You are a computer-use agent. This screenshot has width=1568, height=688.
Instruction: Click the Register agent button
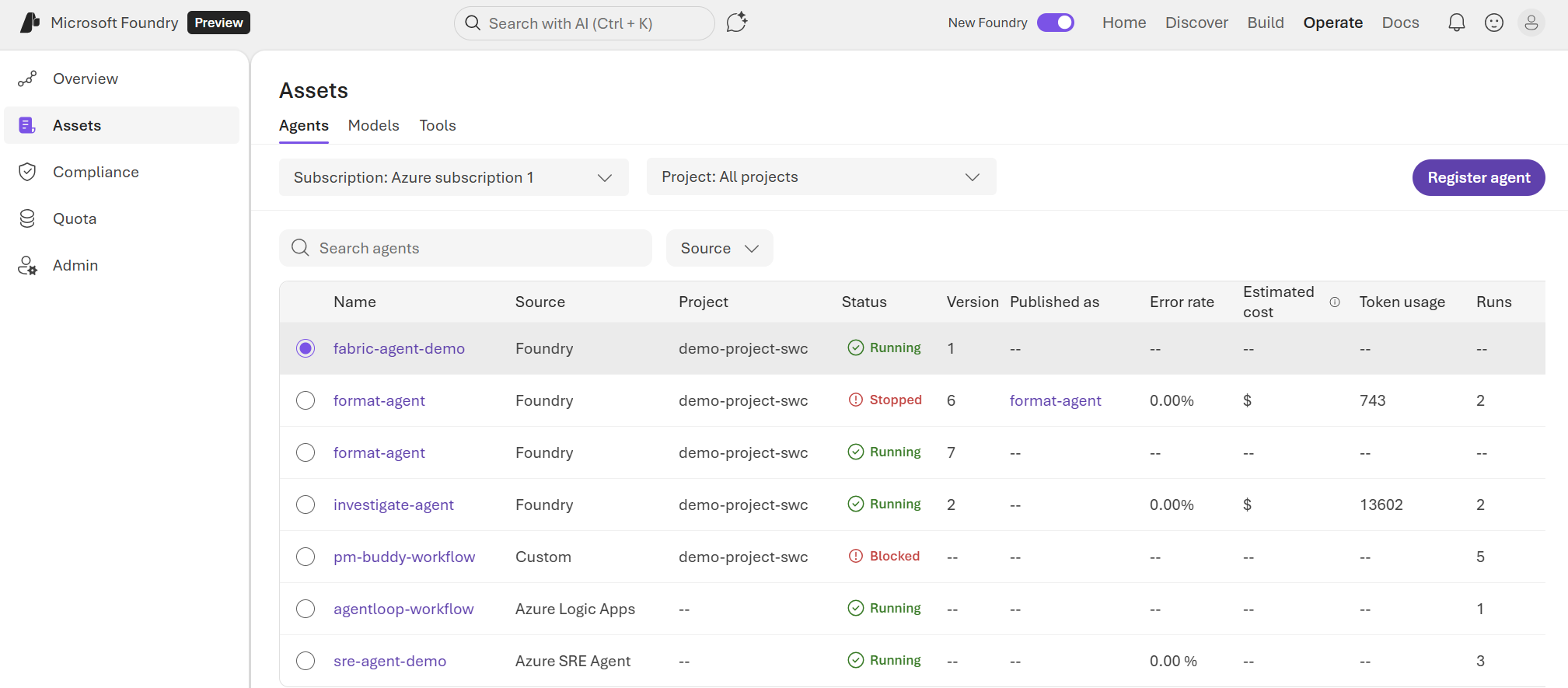(1479, 177)
